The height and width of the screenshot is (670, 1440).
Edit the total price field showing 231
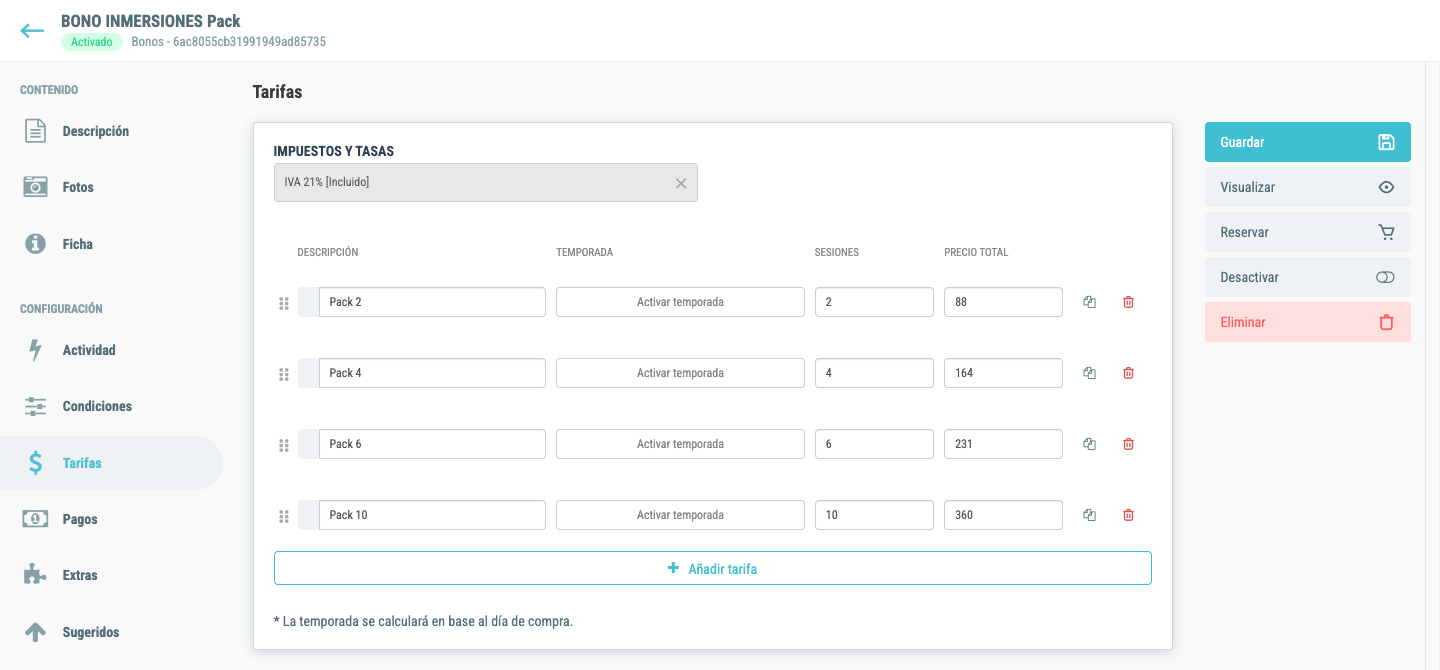pyautogui.click(x=1003, y=444)
